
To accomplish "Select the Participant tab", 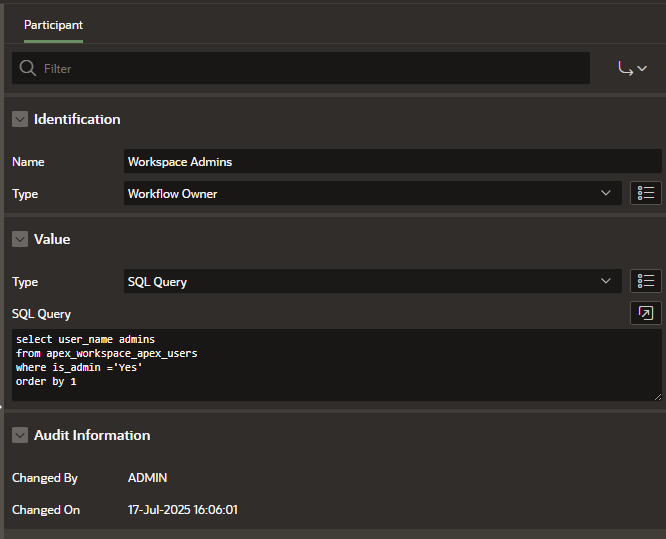I will pyautogui.click(x=53, y=25).
